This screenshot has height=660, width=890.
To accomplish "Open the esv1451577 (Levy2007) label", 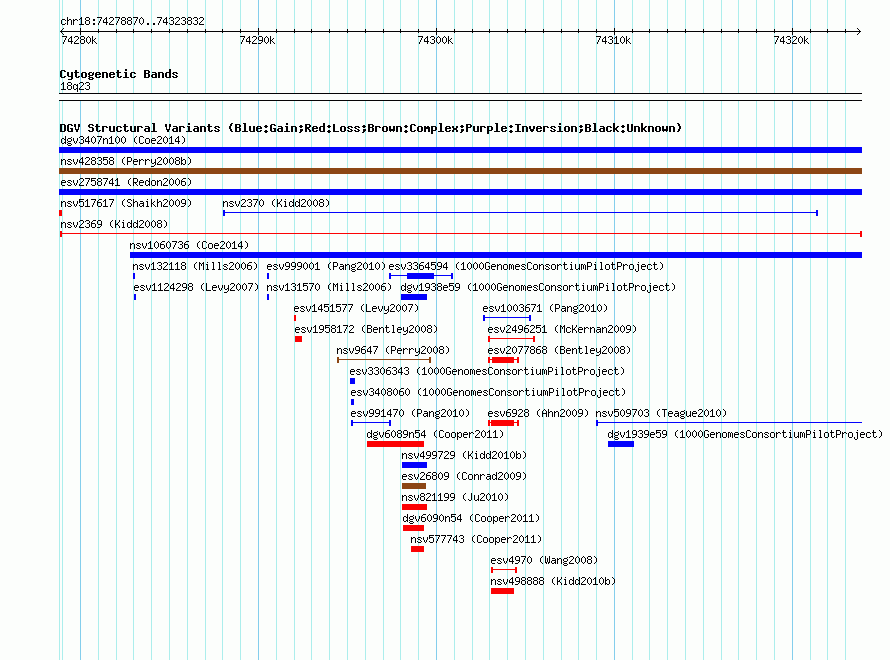I will 356,308.
